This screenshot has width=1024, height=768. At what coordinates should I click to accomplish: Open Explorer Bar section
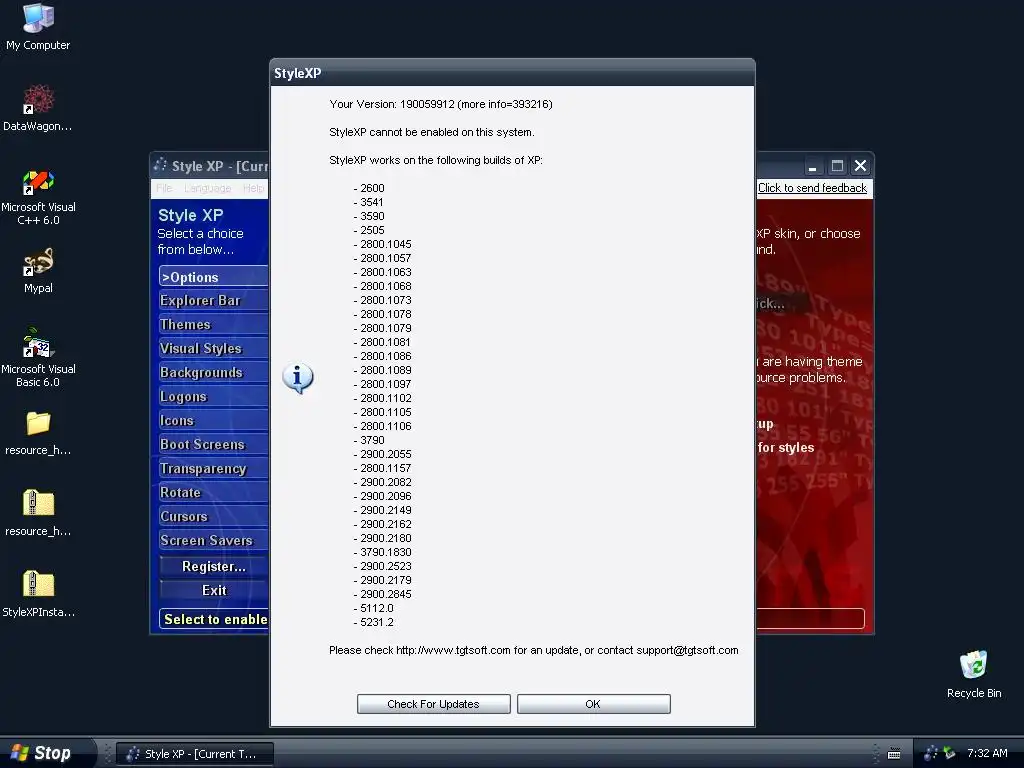[214, 300]
